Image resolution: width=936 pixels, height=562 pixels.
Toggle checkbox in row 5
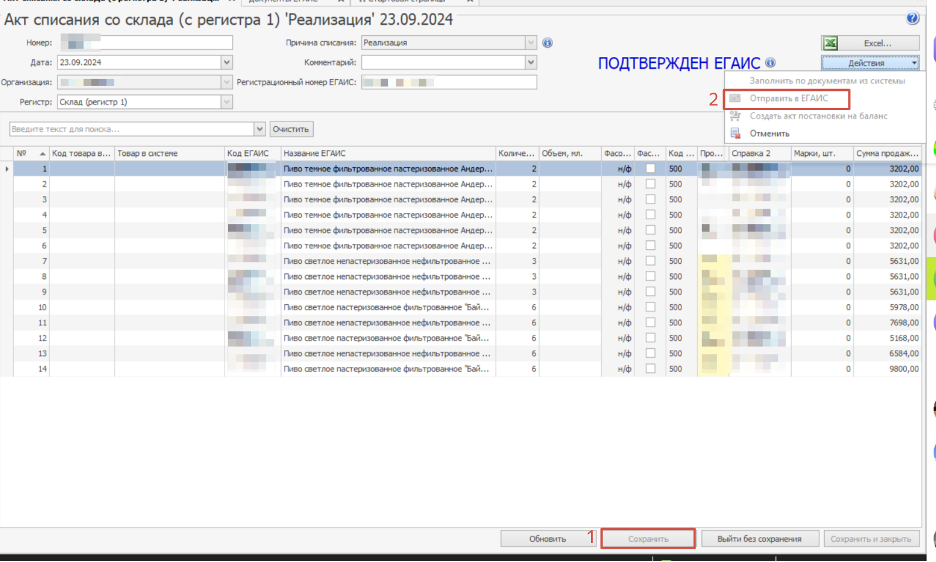[x=650, y=231]
